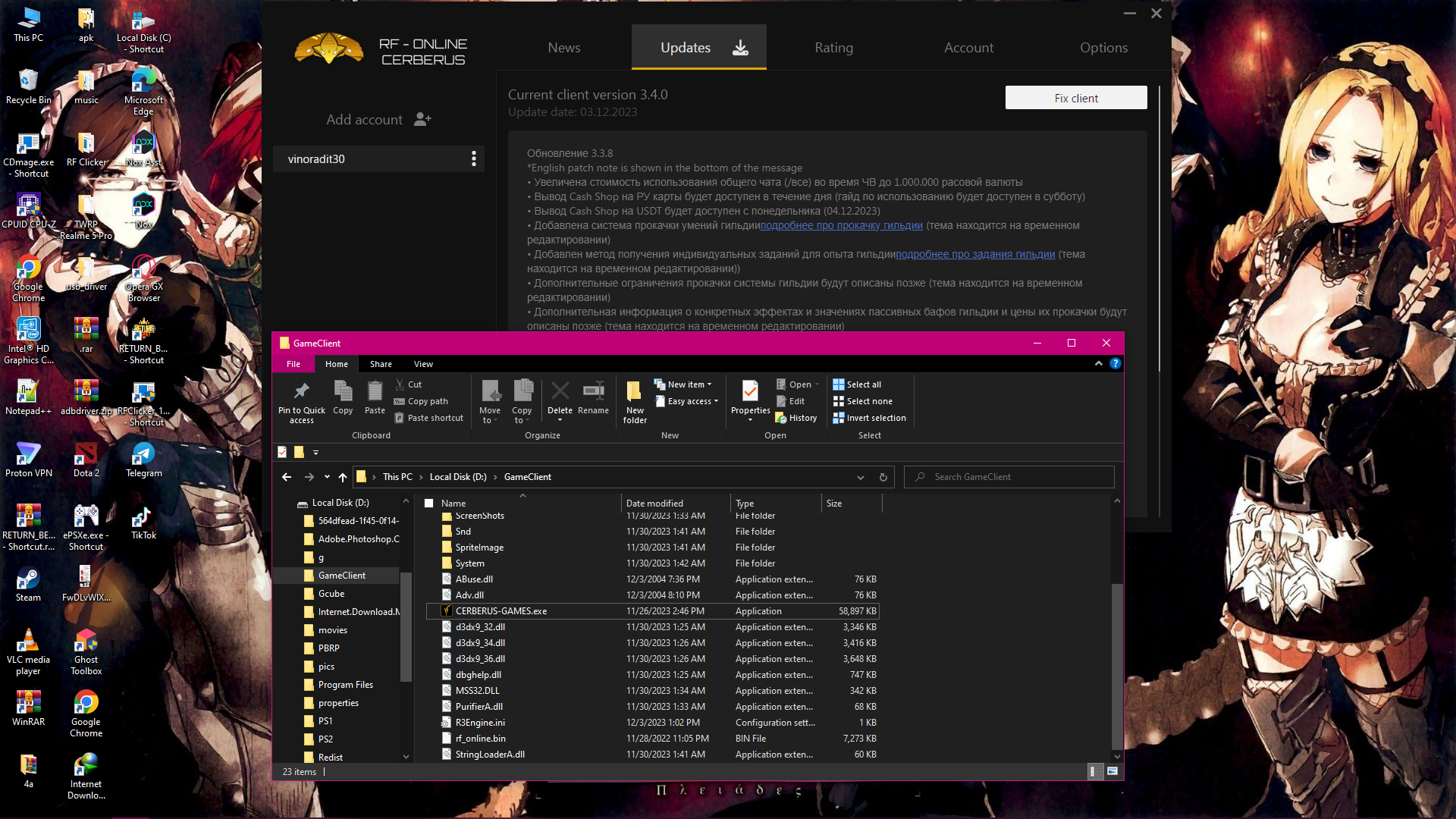Image resolution: width=1456 pixels, height=819 pixels.
Task: Click the Back arrow in Explorer
Action: coord(287,477)
